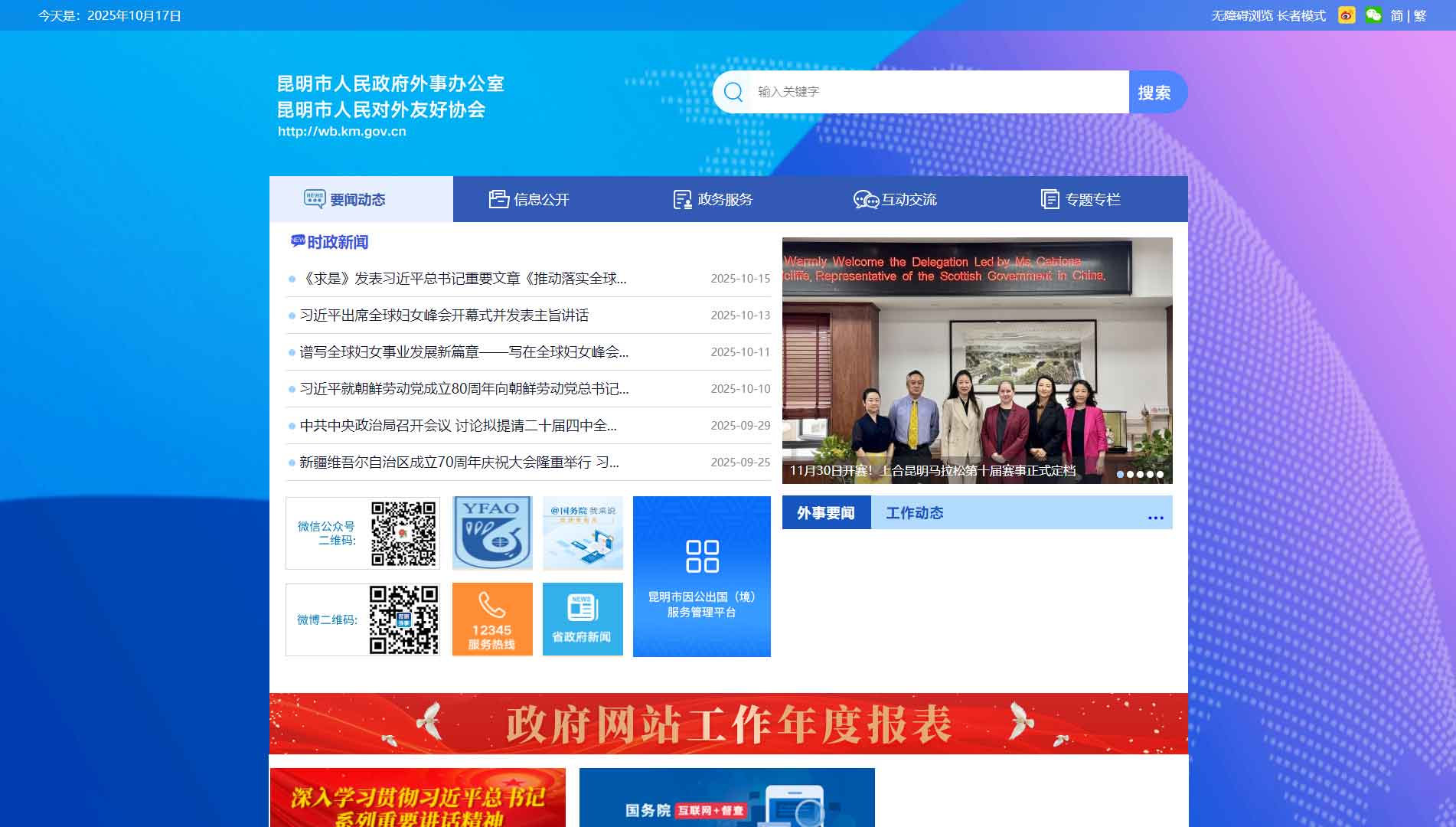Image resolution: width=1456 pixels, height=827 pixels.
Task: Open the WeChat icon in the top bar
Action: coord(1373,15)
